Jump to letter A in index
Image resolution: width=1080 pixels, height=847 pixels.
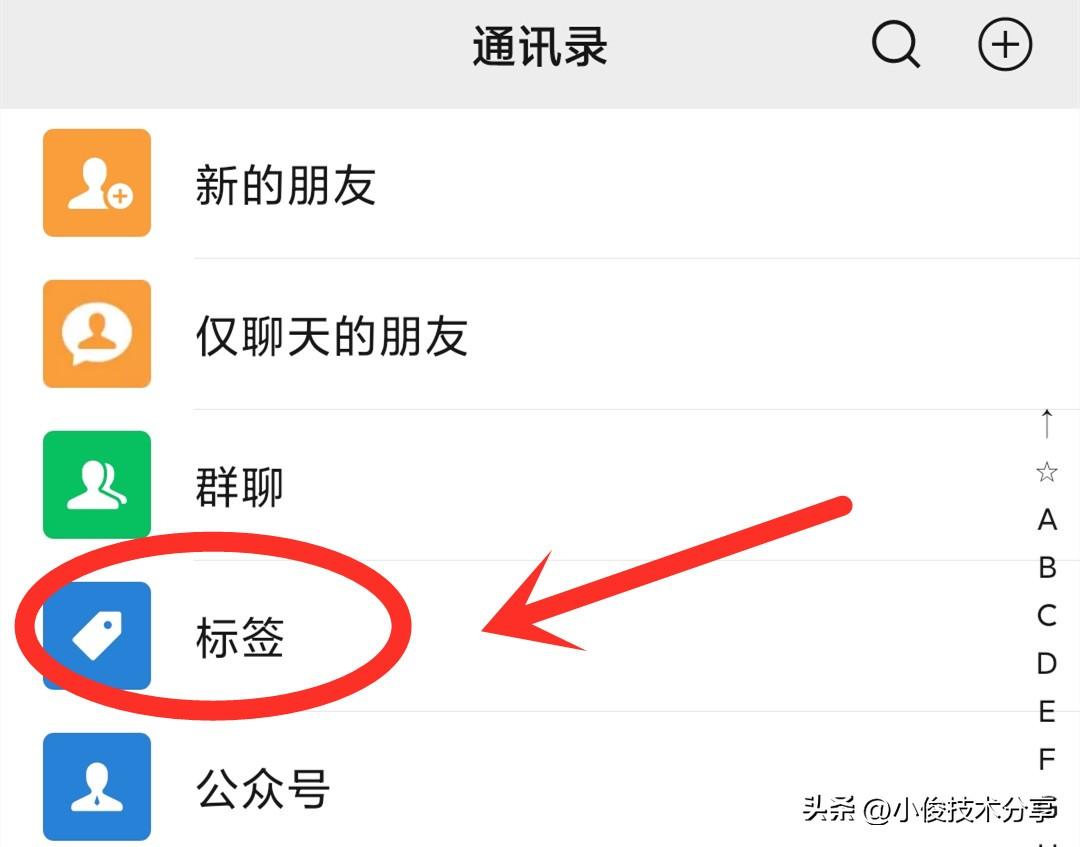tap(1047, 520)
